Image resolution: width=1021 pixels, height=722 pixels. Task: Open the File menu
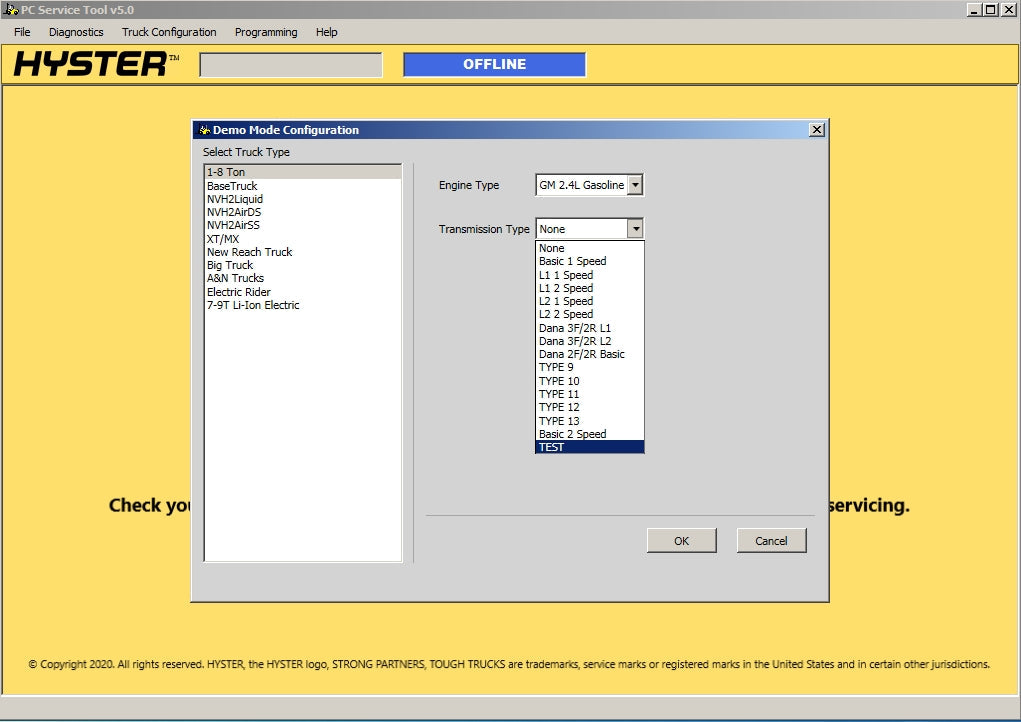pyautogui.click(x=22, y=32)
